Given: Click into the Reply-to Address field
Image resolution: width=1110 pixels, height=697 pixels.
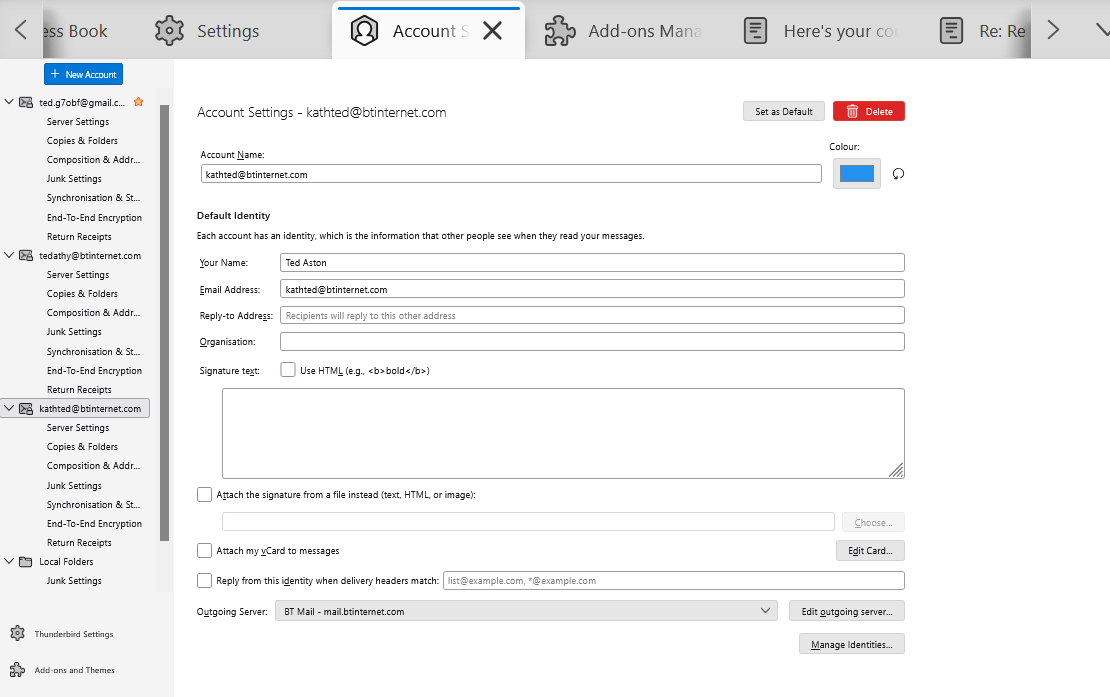Looking at the screenshot, I should coord(592,316).
